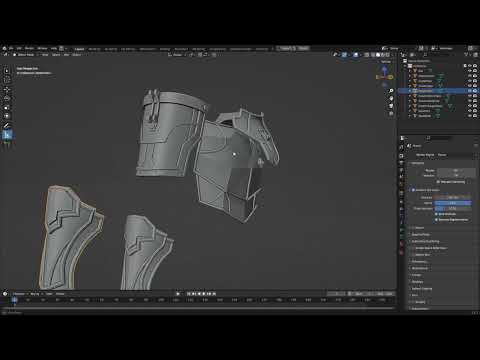Select the Rotate tool in the toolbar
480x360 pixels.
click(7, 98)
